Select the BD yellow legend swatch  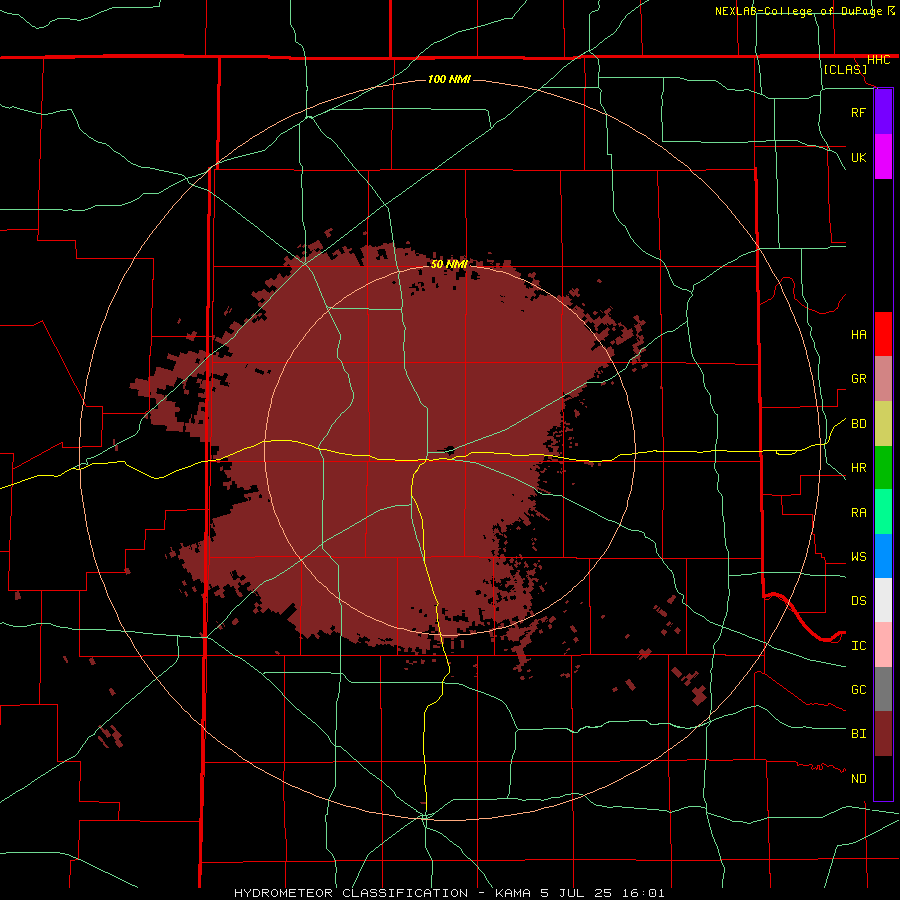tap(883, 424)
